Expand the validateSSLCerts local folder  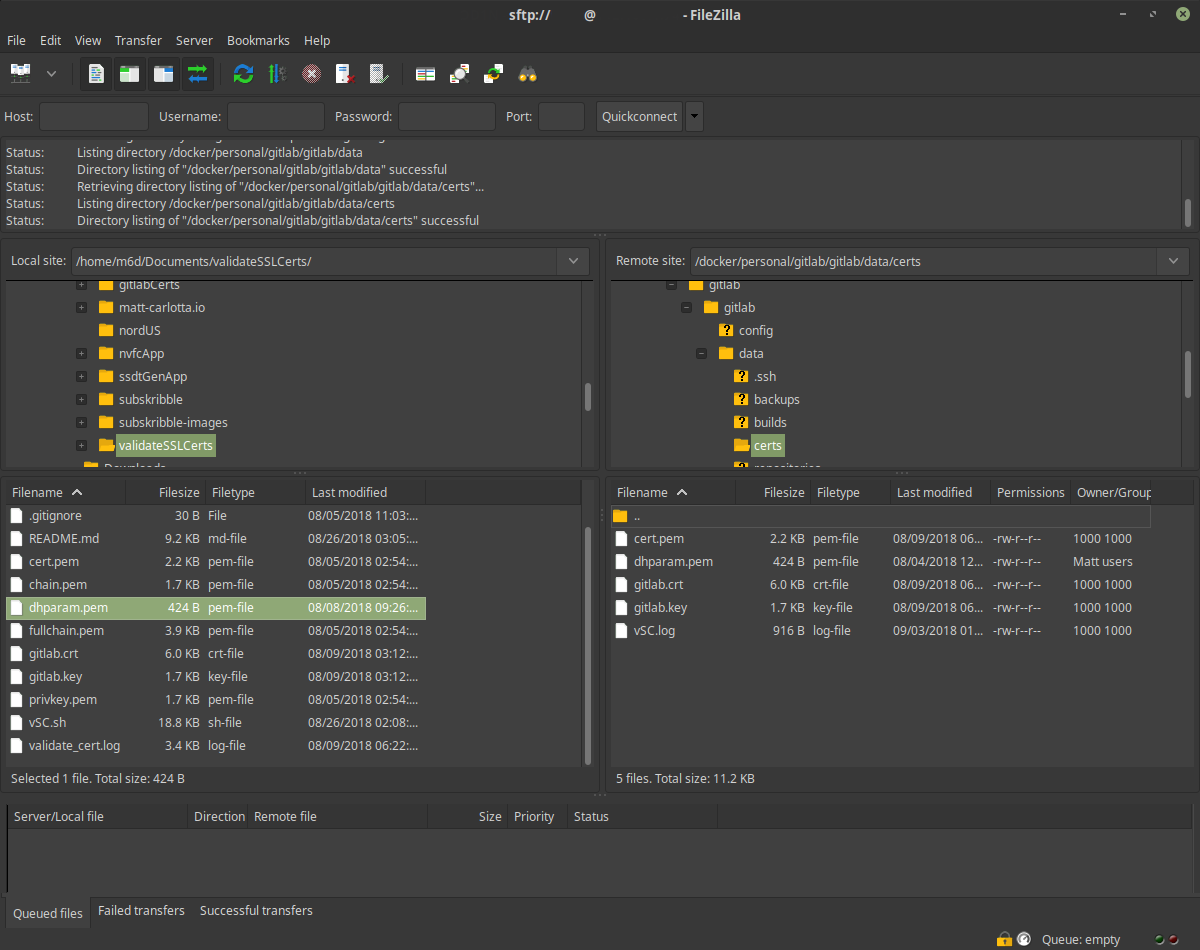click(x=82, y=445)
